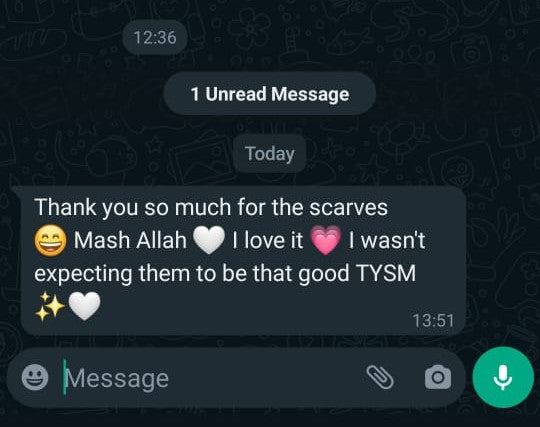Image resolution: width=540 pixels, height=427 pixels.
Task: Tap the word TYSM in the message
Action: 386,273
